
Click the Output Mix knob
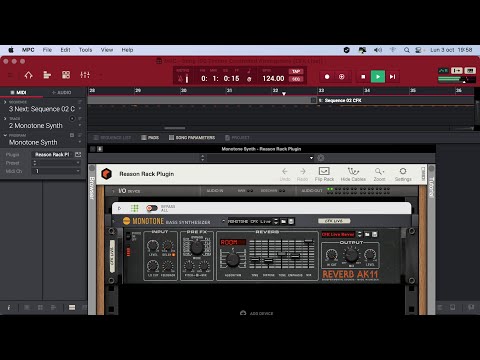[x=351, y=256]
